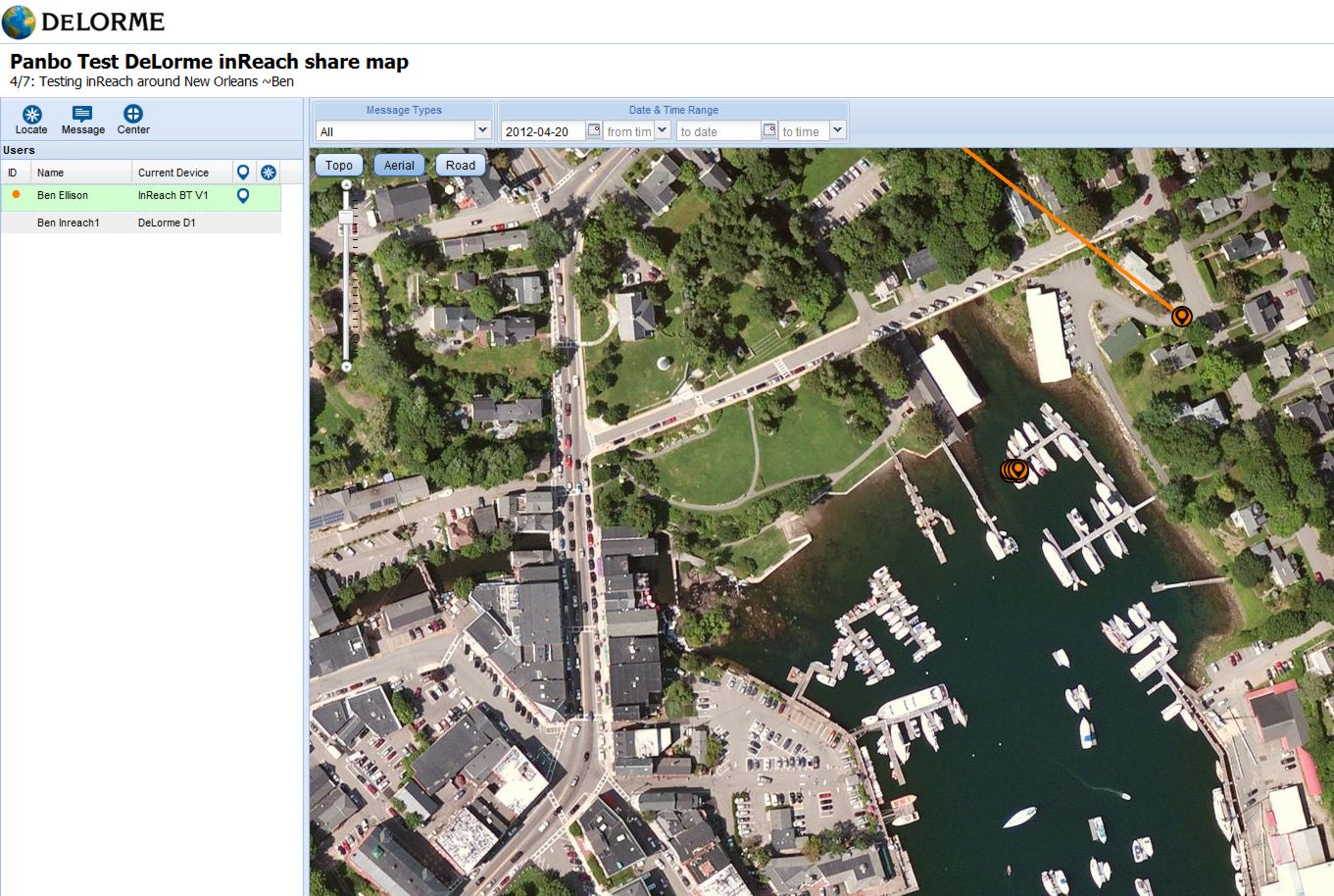Click the locate column header icon
Screen dimensions: 1334x896
point(269,173)
